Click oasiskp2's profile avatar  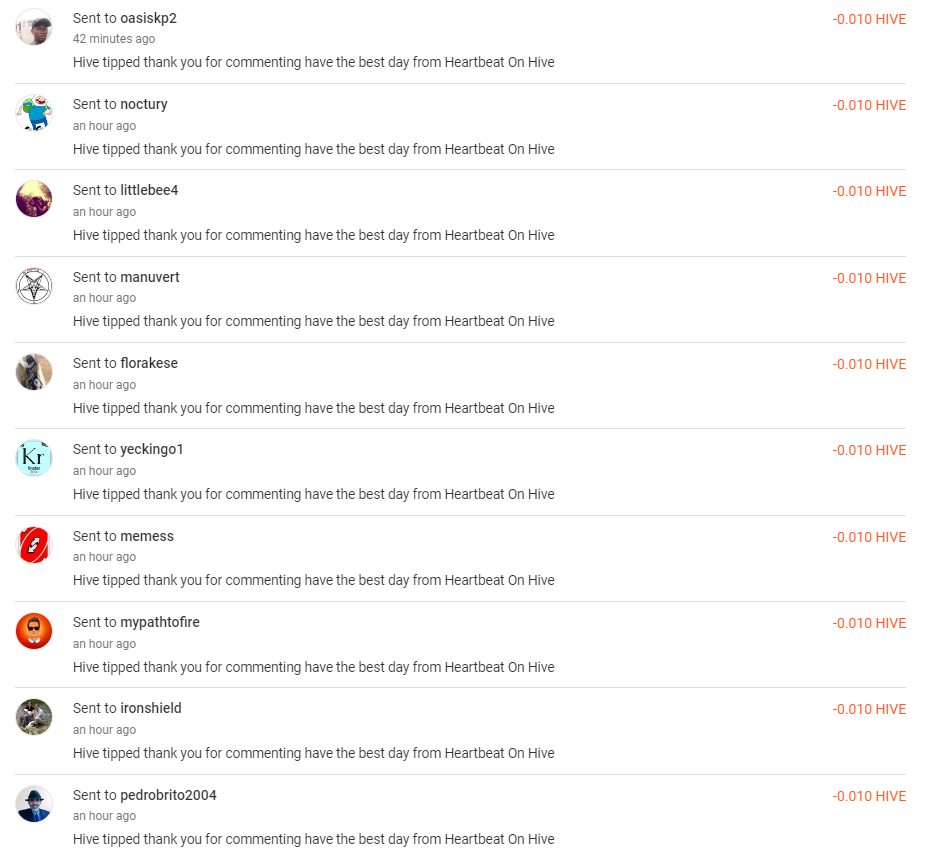(34, 27)
